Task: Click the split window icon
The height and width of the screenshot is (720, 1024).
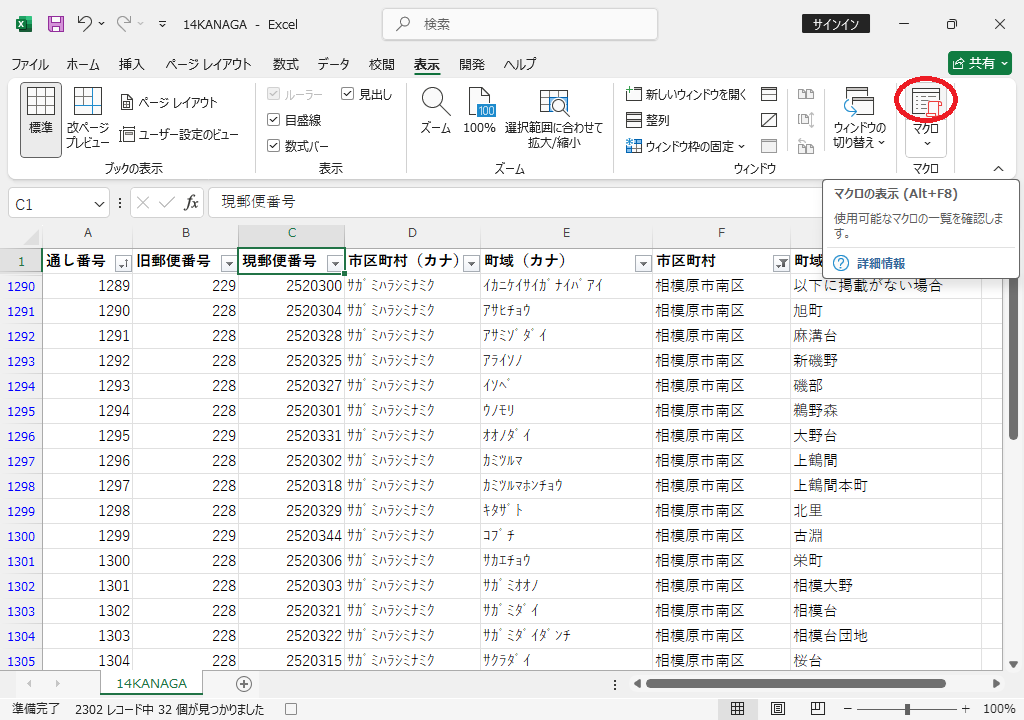Action: 769,94
